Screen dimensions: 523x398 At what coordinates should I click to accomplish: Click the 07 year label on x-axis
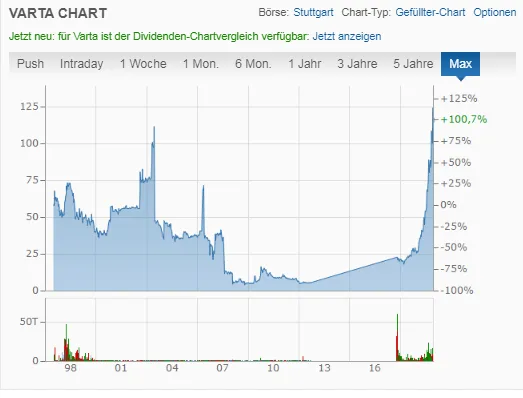(x=222, y=368)
